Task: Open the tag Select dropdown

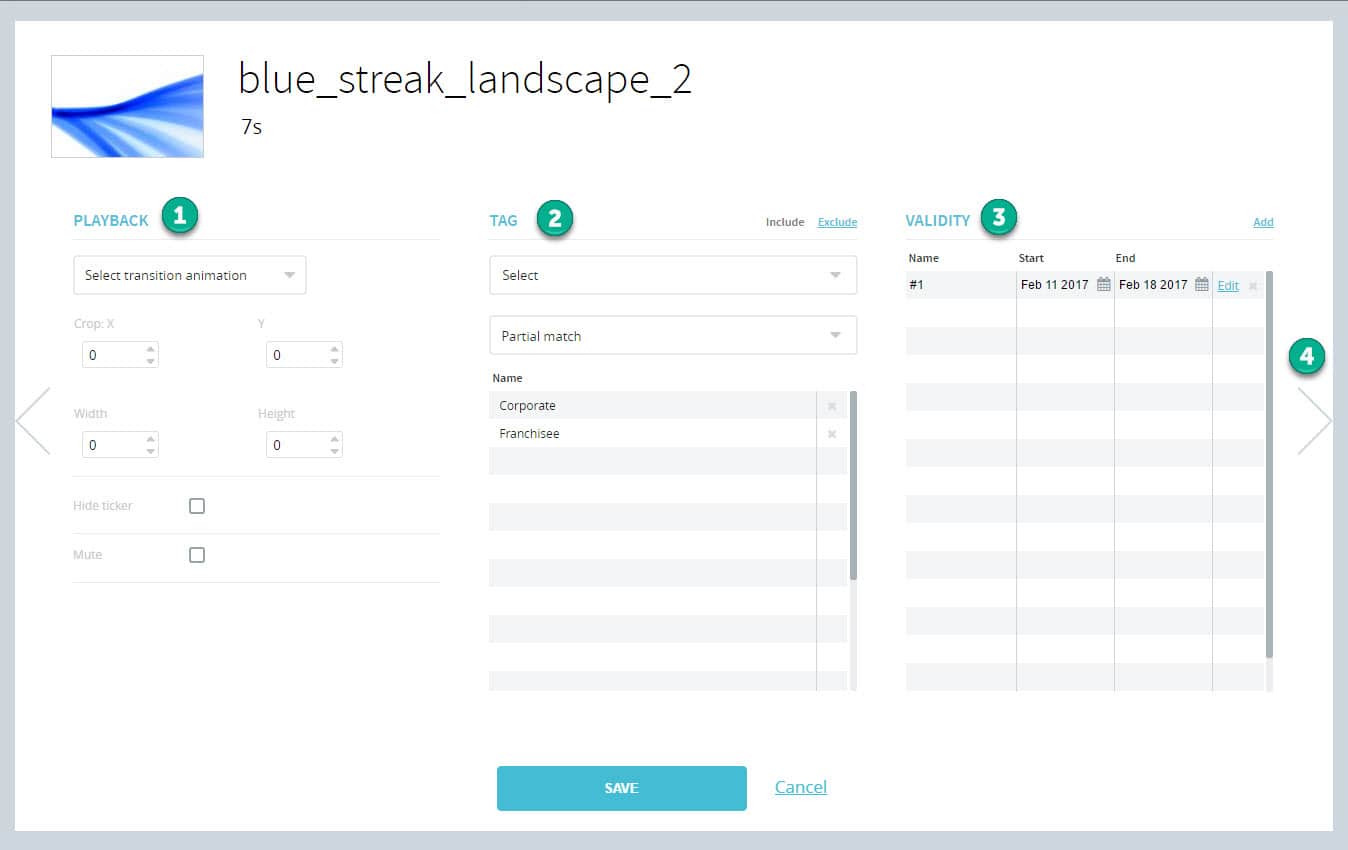Action: click(673, 275)
